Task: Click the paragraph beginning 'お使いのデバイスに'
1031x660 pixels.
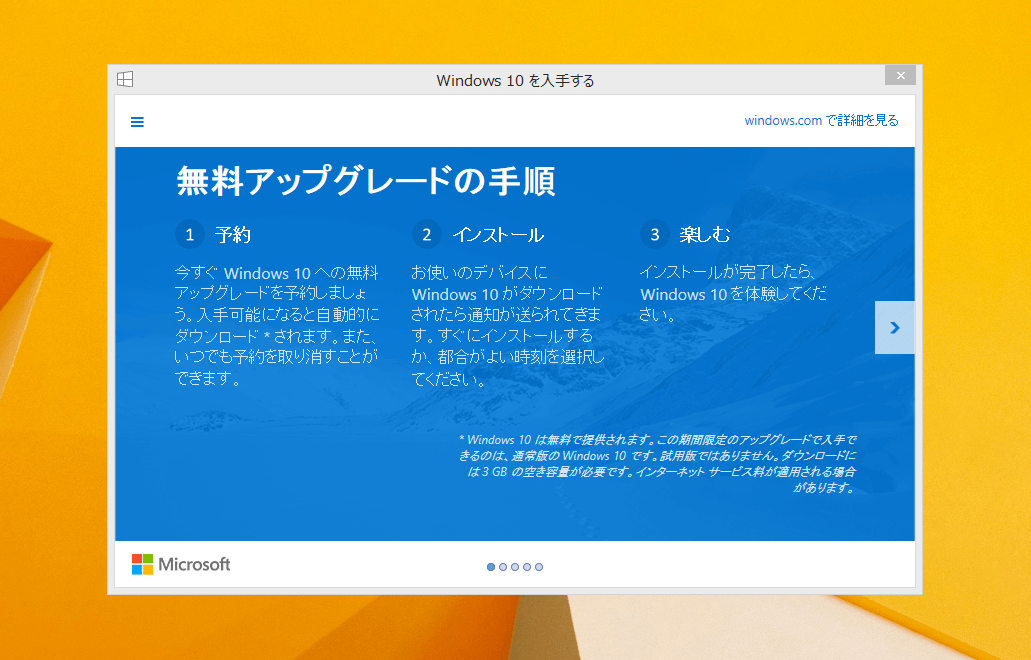Action: (508, 325)
